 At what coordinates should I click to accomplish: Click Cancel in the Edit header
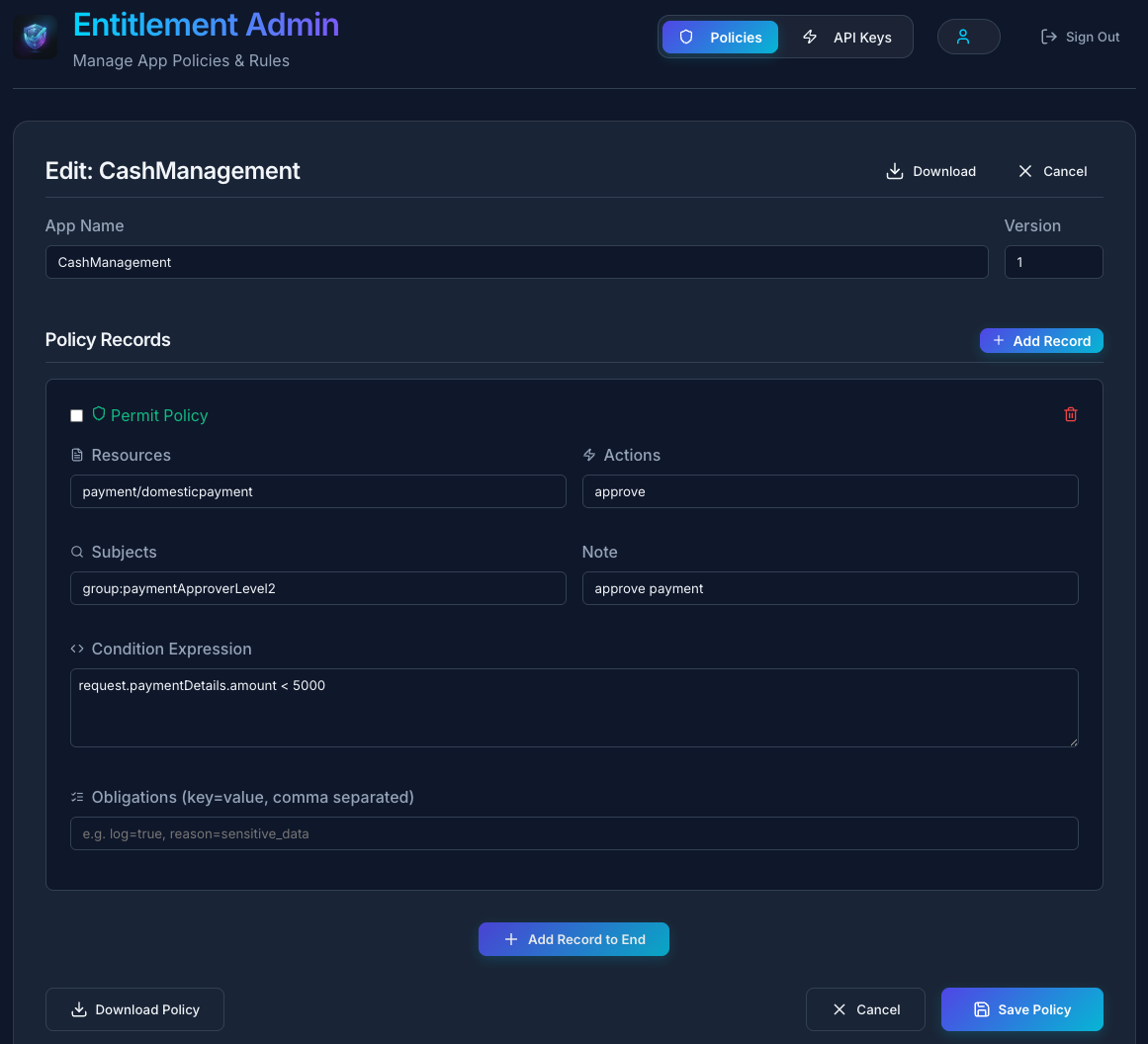[x=1052, y=171]
